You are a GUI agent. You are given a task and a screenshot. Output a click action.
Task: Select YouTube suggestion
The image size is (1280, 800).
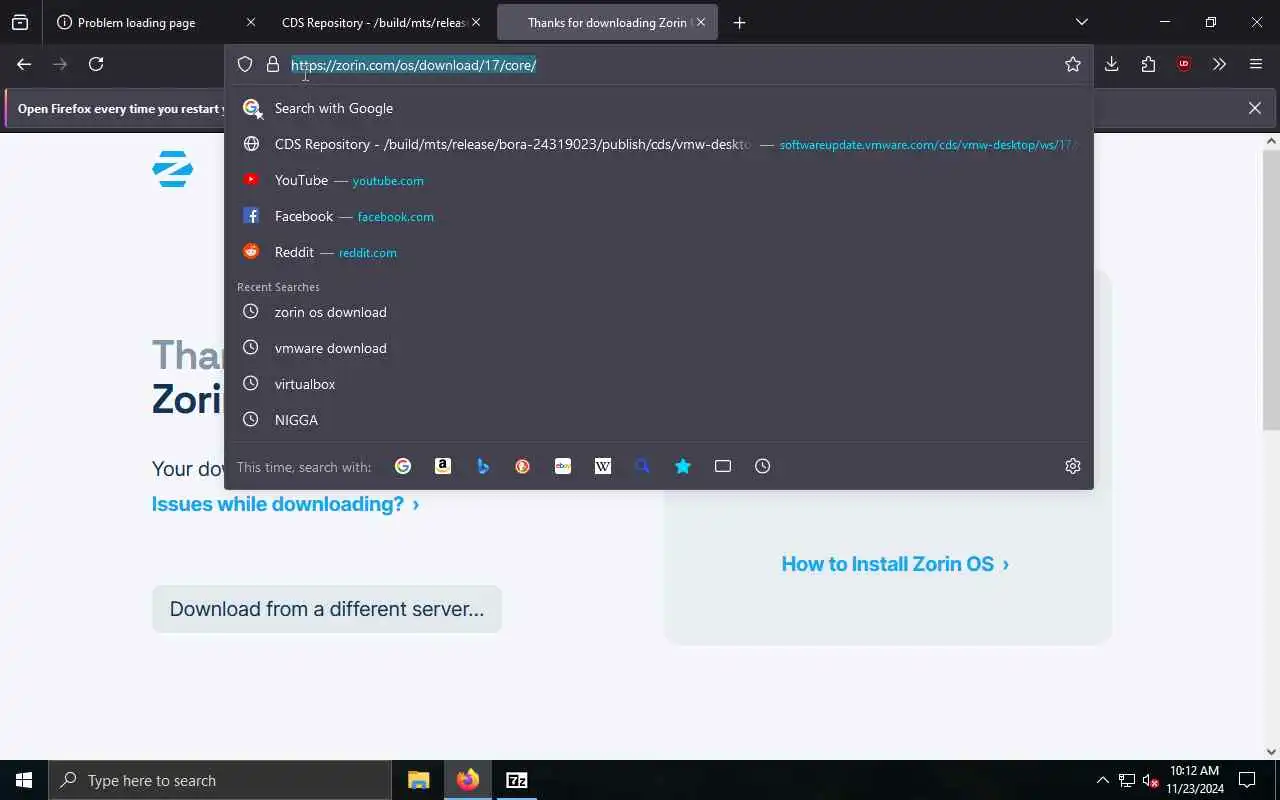click(659, 180)
